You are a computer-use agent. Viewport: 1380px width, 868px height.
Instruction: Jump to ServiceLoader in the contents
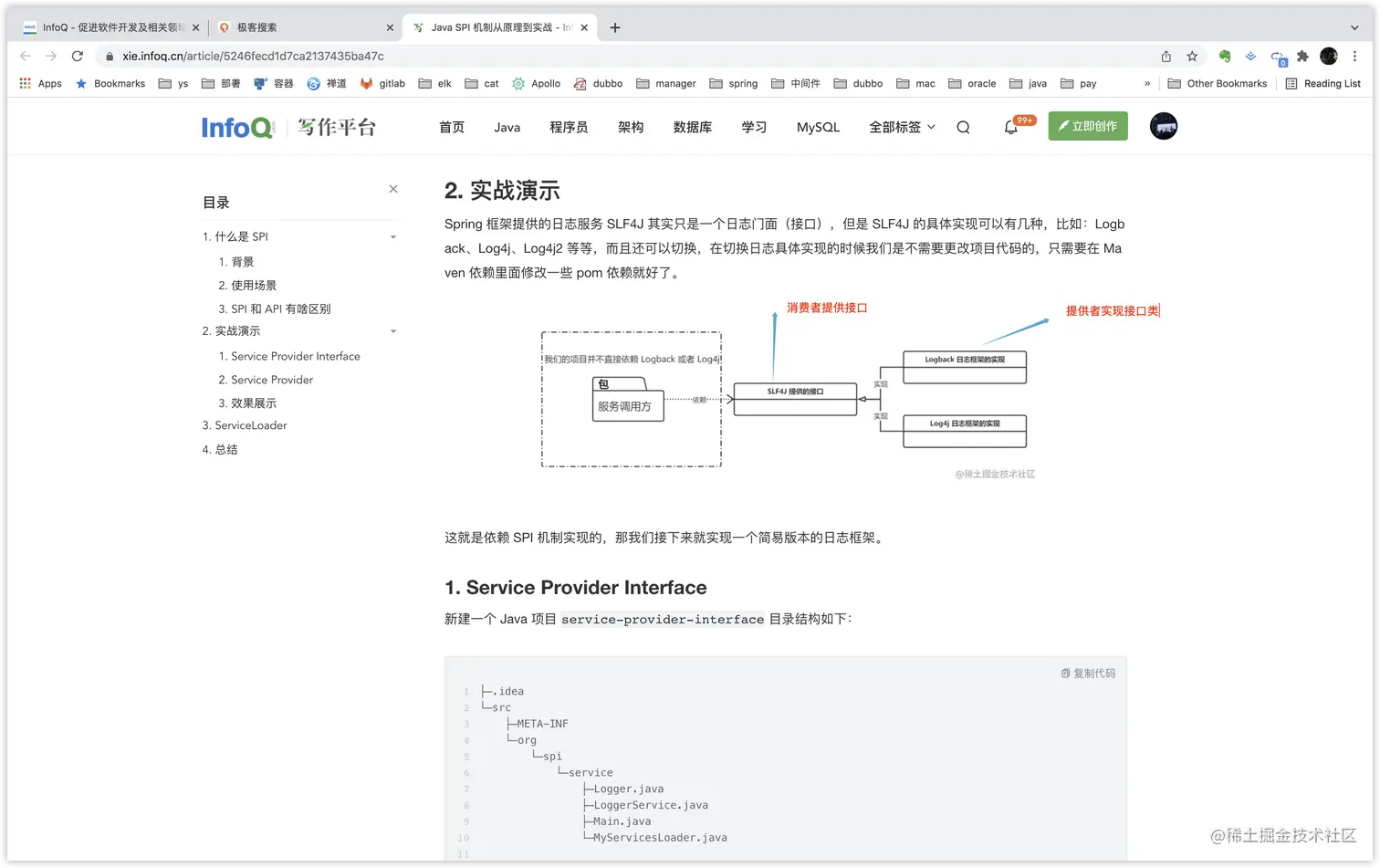coord(245,425)
